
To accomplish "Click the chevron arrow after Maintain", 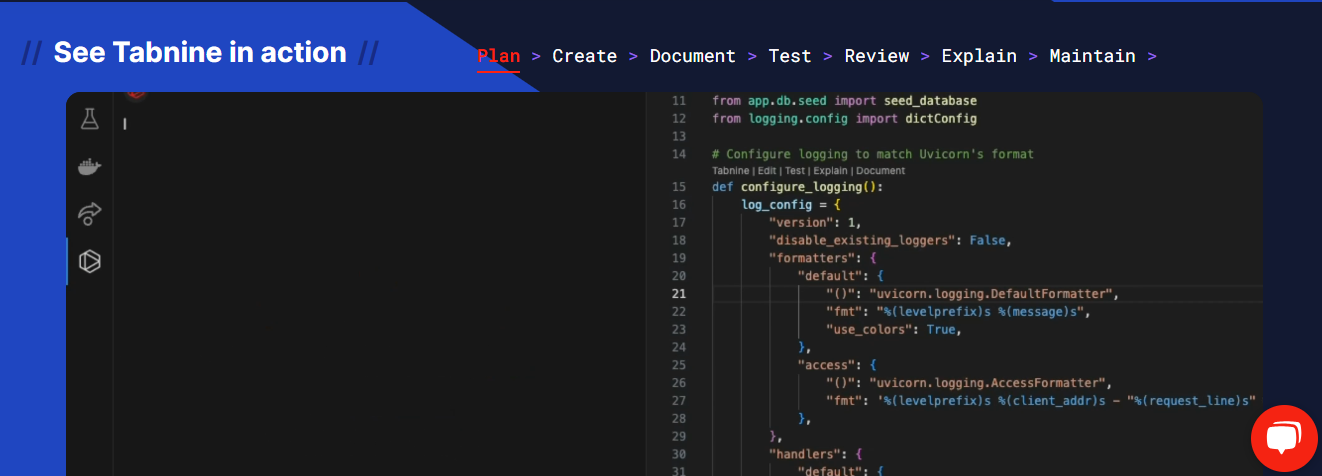I will (1152, 56).
